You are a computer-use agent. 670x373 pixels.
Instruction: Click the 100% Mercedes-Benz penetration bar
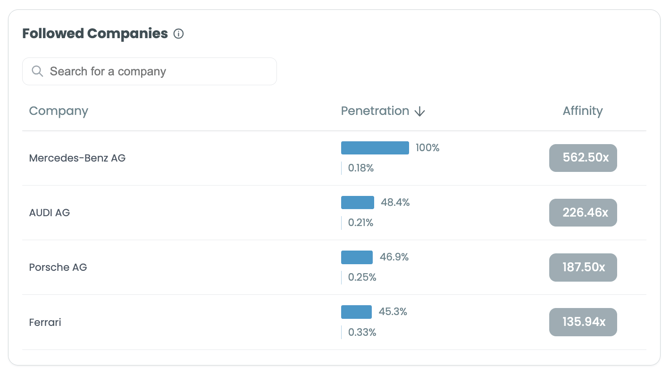pos(375,148)
